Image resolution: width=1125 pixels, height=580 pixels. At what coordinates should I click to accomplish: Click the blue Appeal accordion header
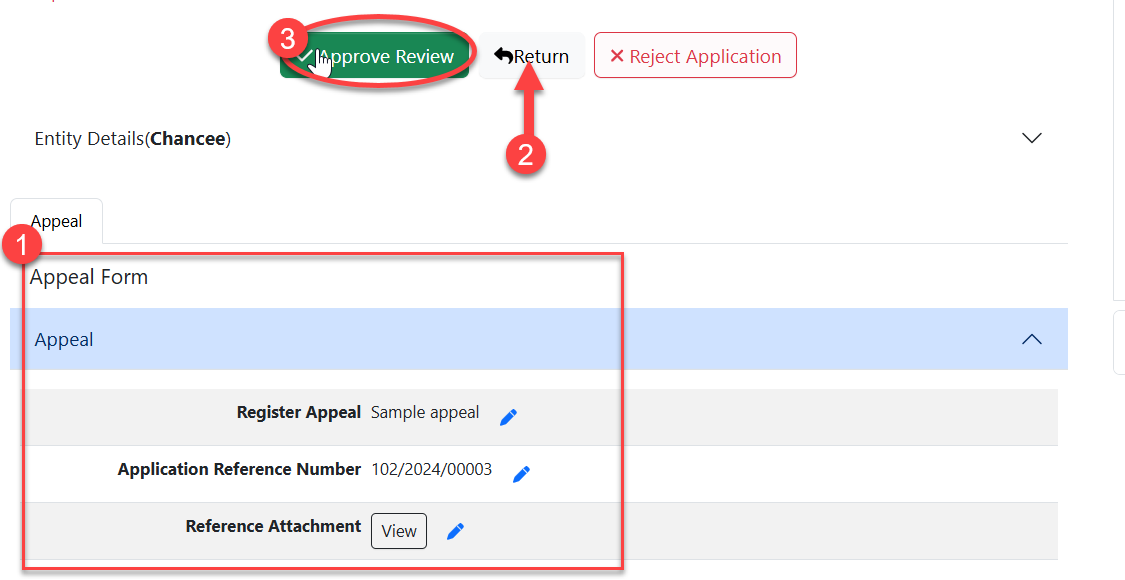point(500,340)
